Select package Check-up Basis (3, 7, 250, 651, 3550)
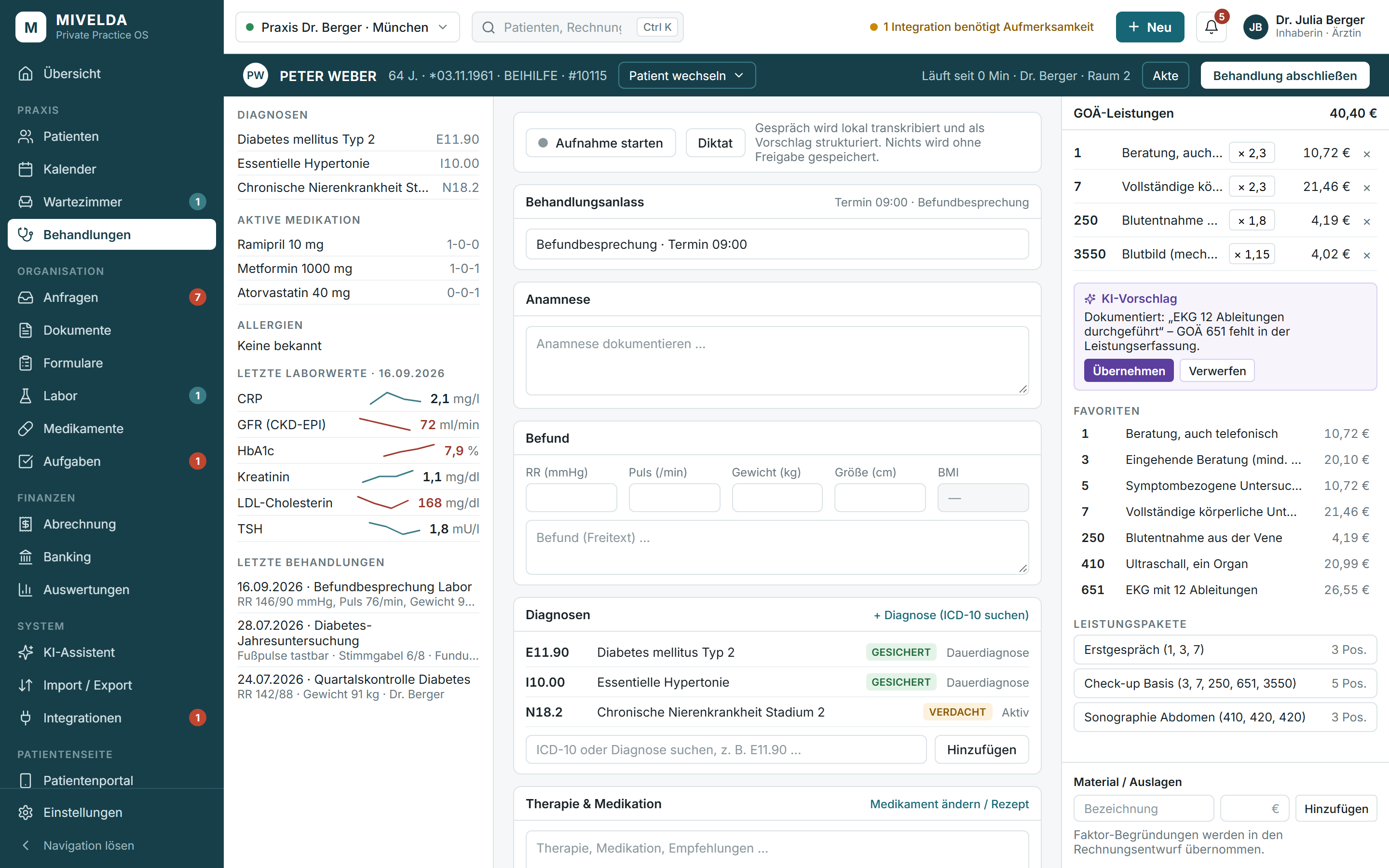 [x=1225, y=683]
